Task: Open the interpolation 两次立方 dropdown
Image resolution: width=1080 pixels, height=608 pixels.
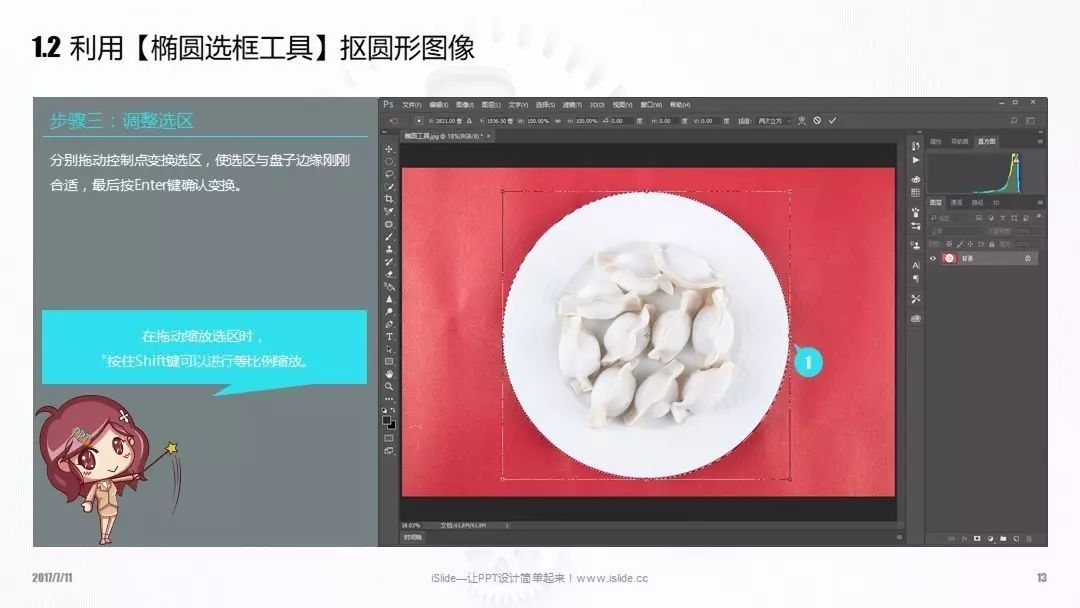Action: (x=776, y=120)
